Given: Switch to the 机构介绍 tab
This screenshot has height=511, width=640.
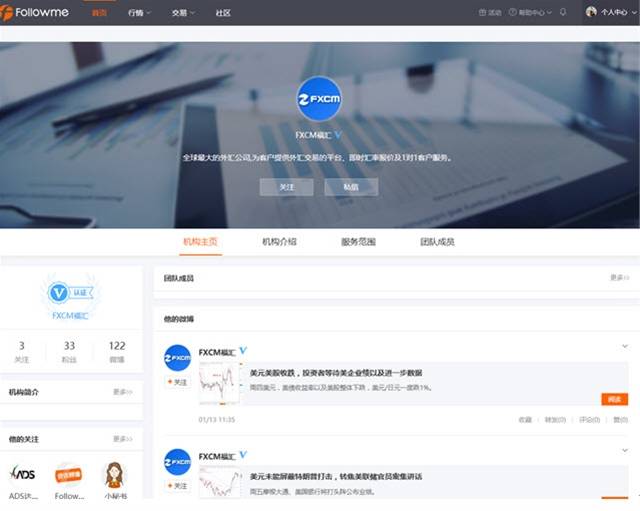Looking at the screenshot, I should click(x=279, y=242).
